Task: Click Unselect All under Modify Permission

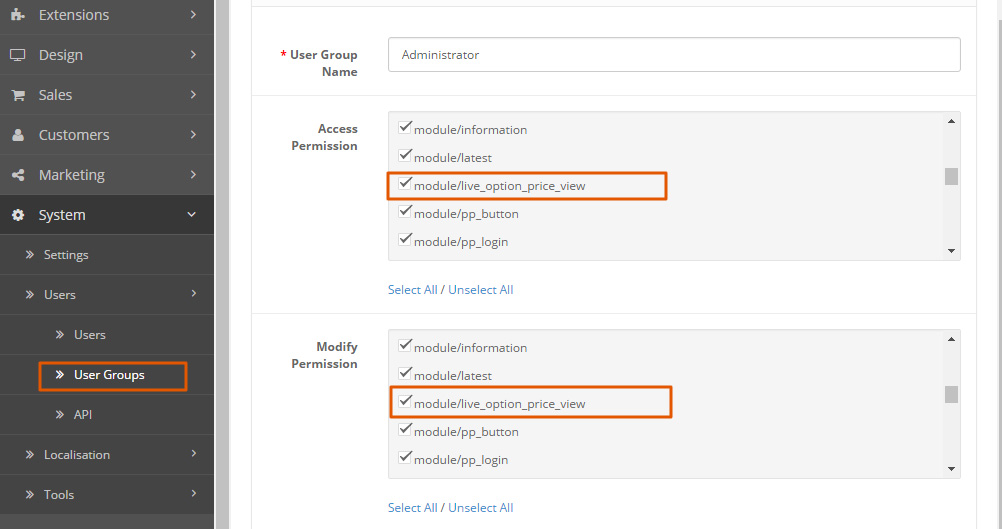Action: point(480,508)
